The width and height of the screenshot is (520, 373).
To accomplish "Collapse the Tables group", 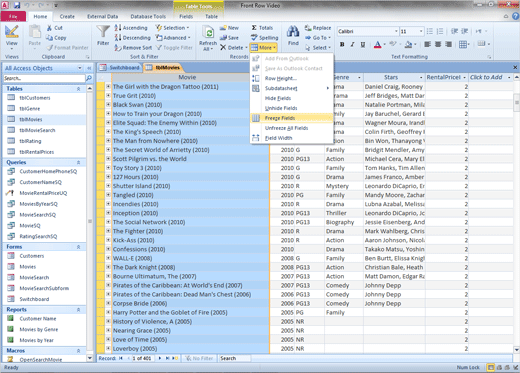I will tap(78, 89).
